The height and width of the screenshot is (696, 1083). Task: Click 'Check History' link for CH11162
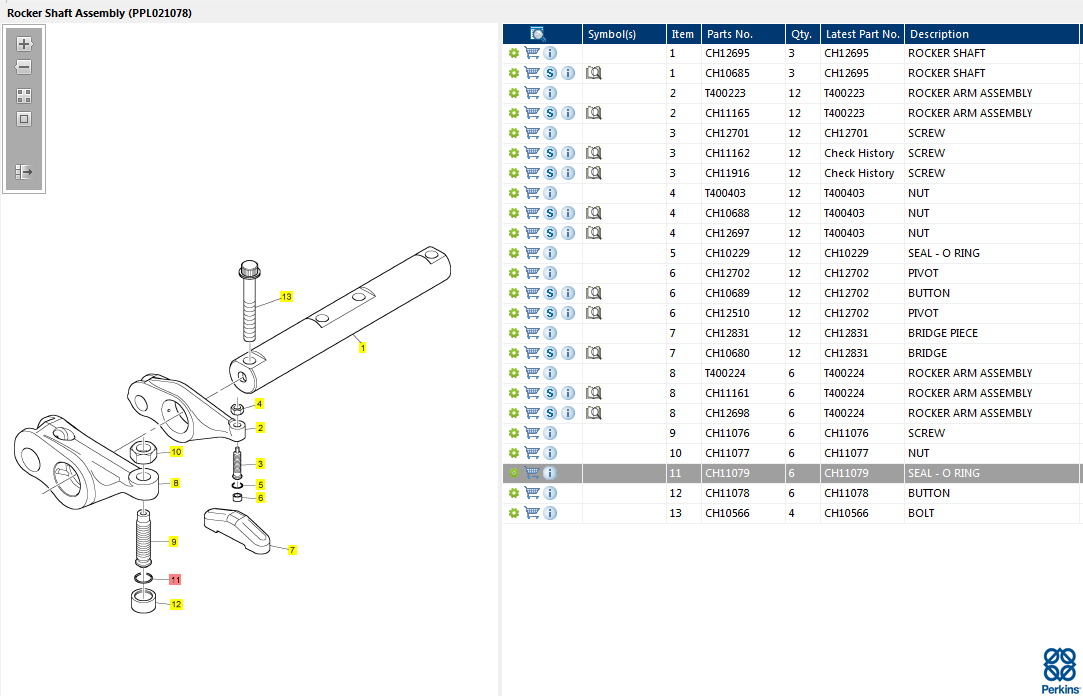[x=858, y=153]
